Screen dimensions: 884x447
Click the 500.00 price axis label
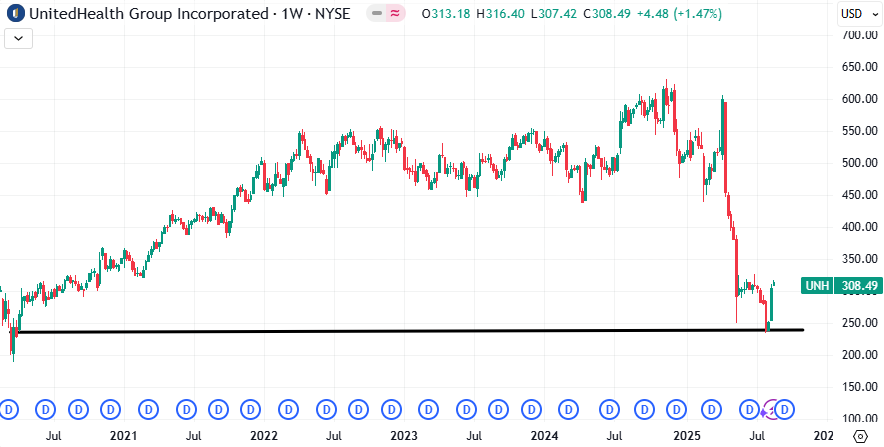tap(860, 163)
